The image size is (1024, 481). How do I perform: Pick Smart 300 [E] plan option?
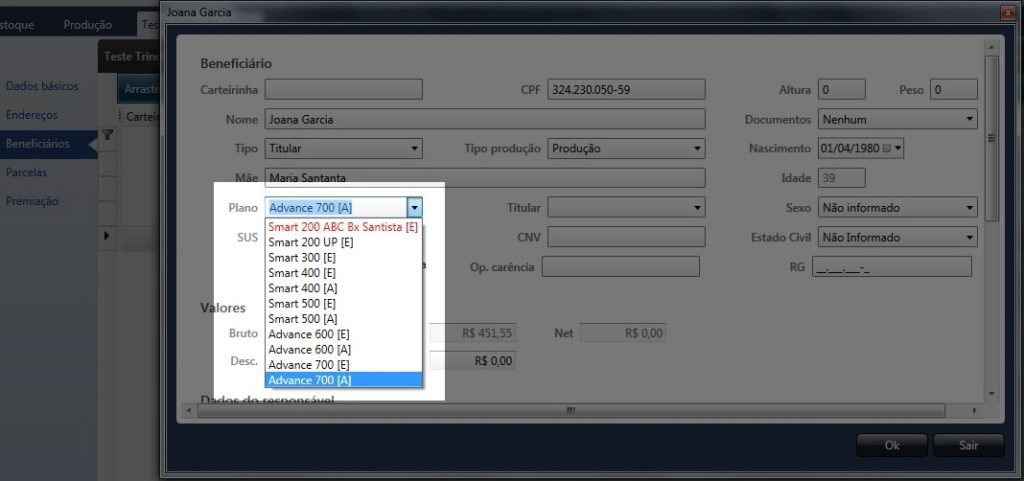tap(344, 258)
